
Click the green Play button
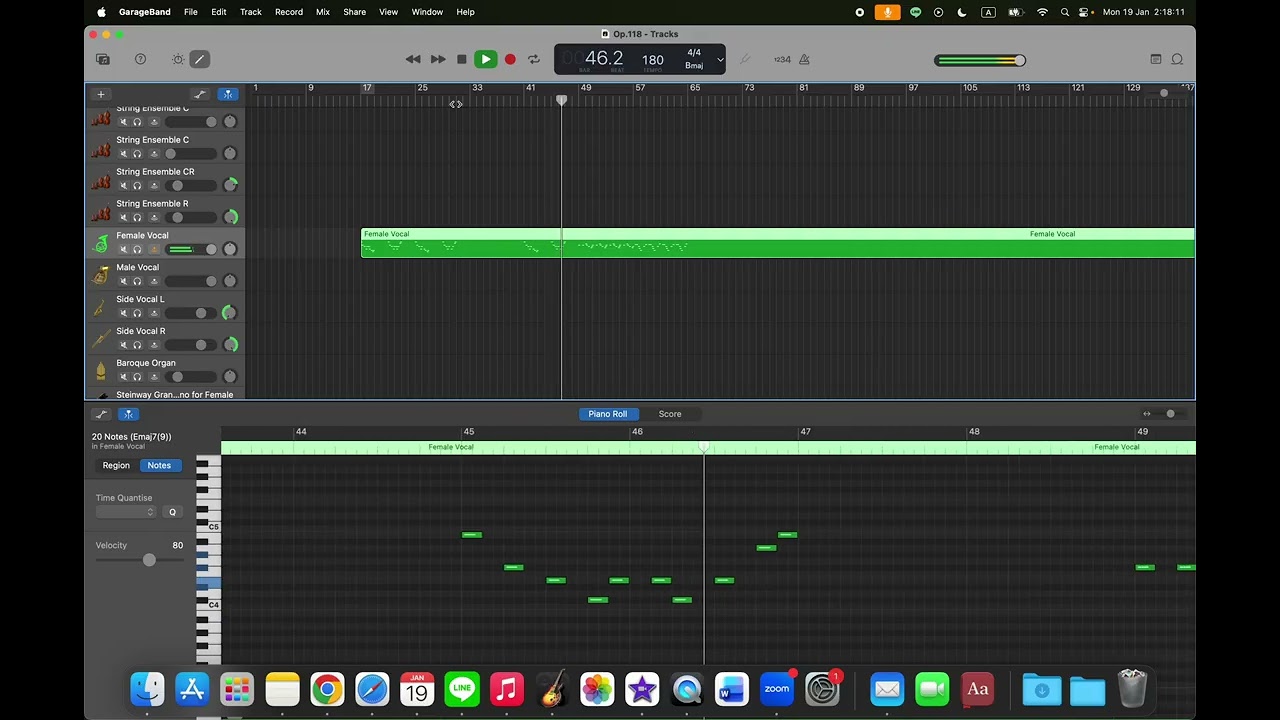(x=485, y=59)
